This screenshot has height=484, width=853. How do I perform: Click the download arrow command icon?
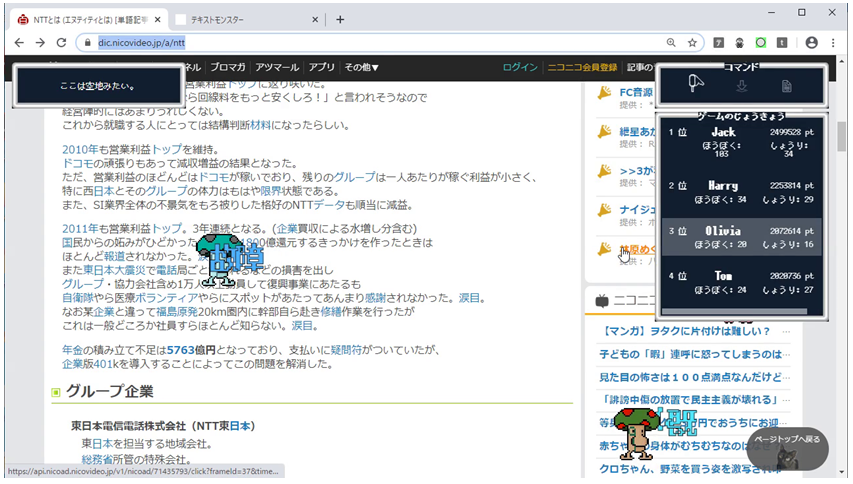click(x=741, y=86)
